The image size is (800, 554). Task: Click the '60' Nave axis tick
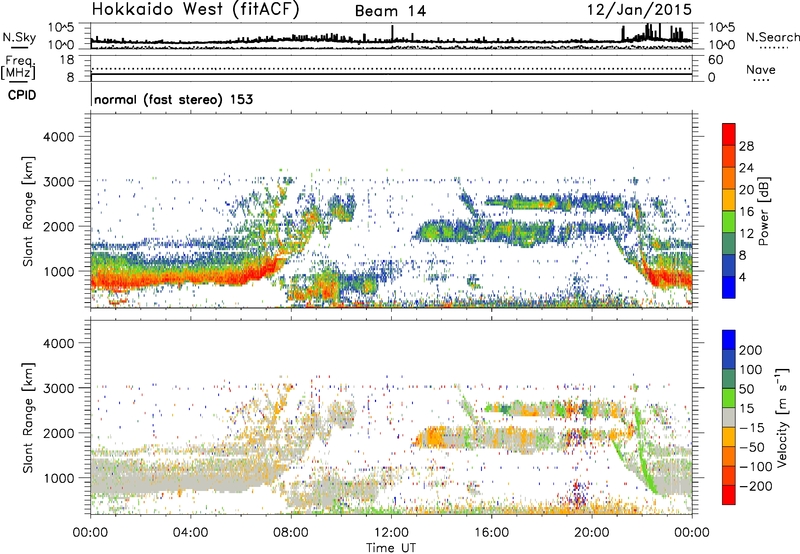715,60
